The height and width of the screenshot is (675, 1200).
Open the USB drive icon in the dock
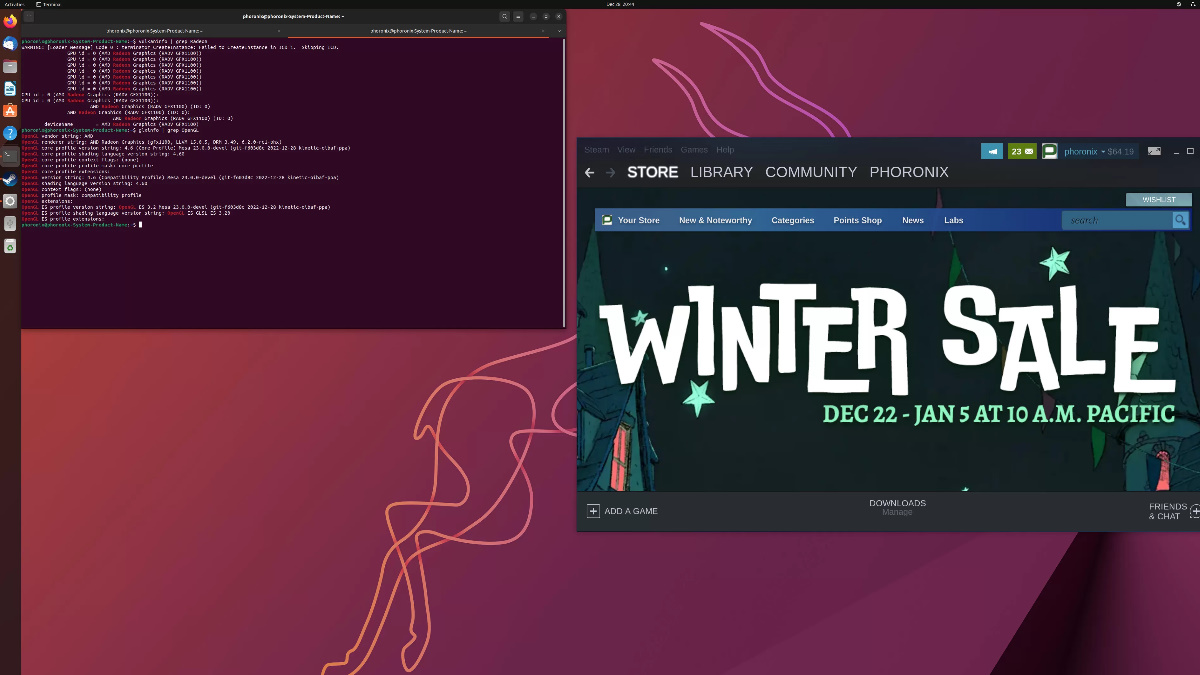pyautogui.click(x=10, y=223)
